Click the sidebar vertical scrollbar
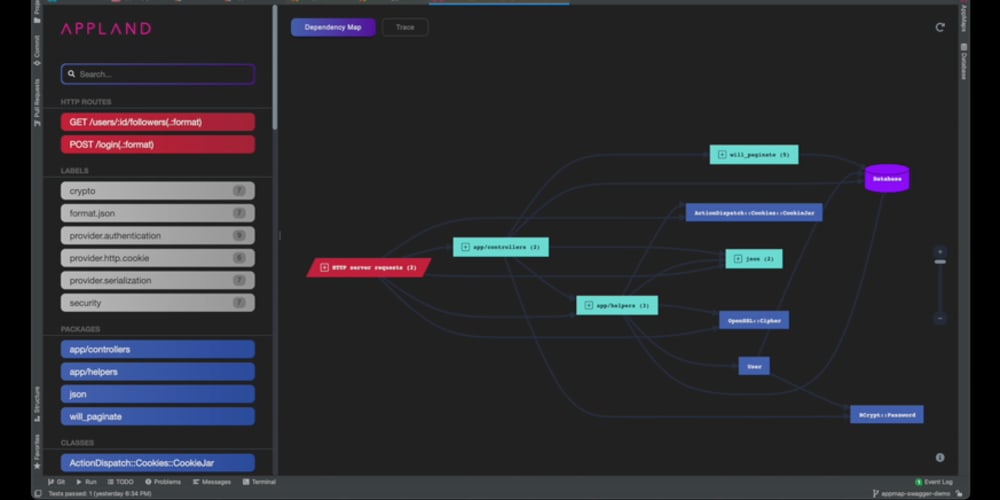Image resolution: width=1000 pixels, height=500 pixels. [x=275, y=68]
